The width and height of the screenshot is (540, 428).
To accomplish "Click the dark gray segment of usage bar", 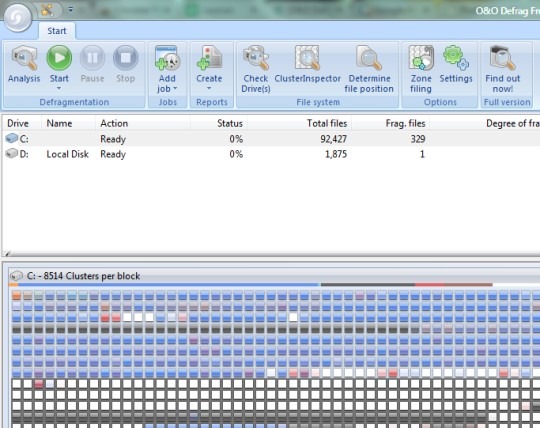I will (x=367, y=285).
